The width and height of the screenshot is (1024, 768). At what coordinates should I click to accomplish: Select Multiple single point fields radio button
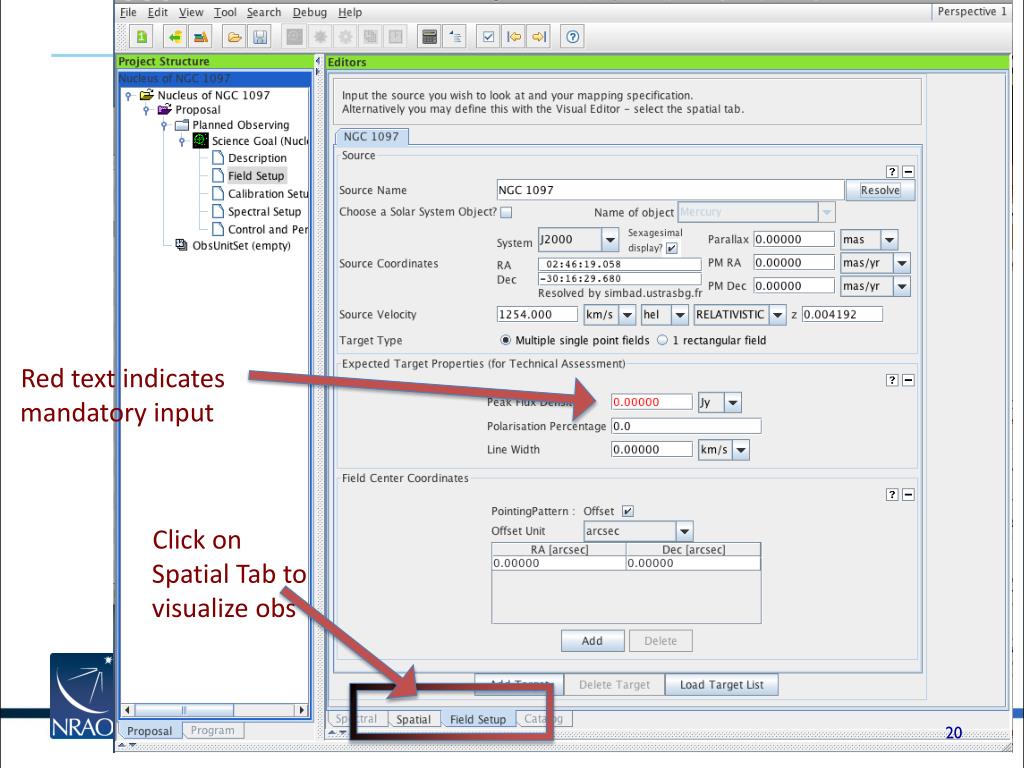[505, 340]
